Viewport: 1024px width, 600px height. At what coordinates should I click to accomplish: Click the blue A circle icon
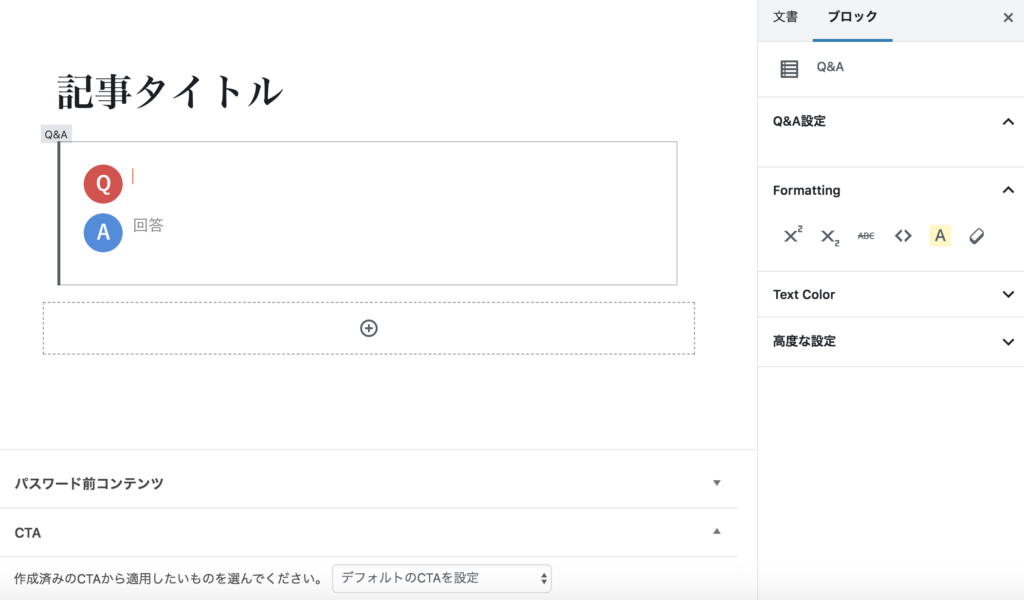(103, 232)
